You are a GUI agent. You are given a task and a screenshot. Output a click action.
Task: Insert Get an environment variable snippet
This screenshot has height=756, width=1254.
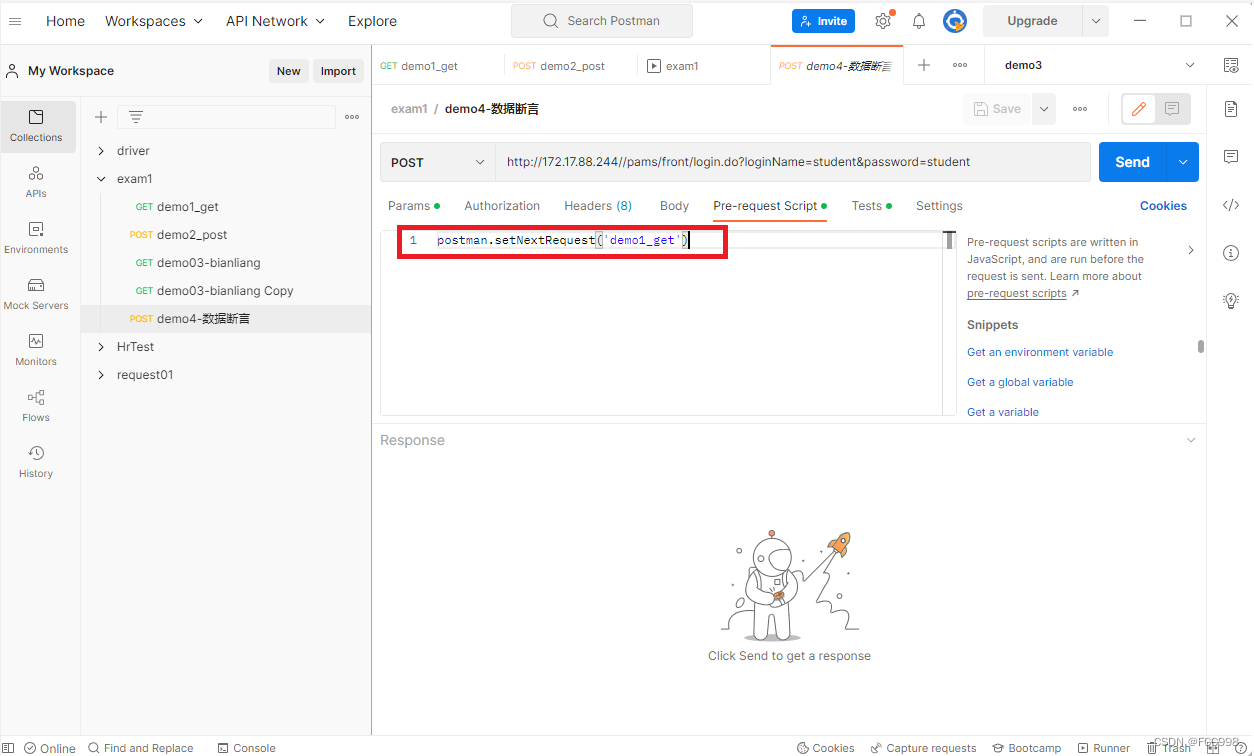point(1040,352)
